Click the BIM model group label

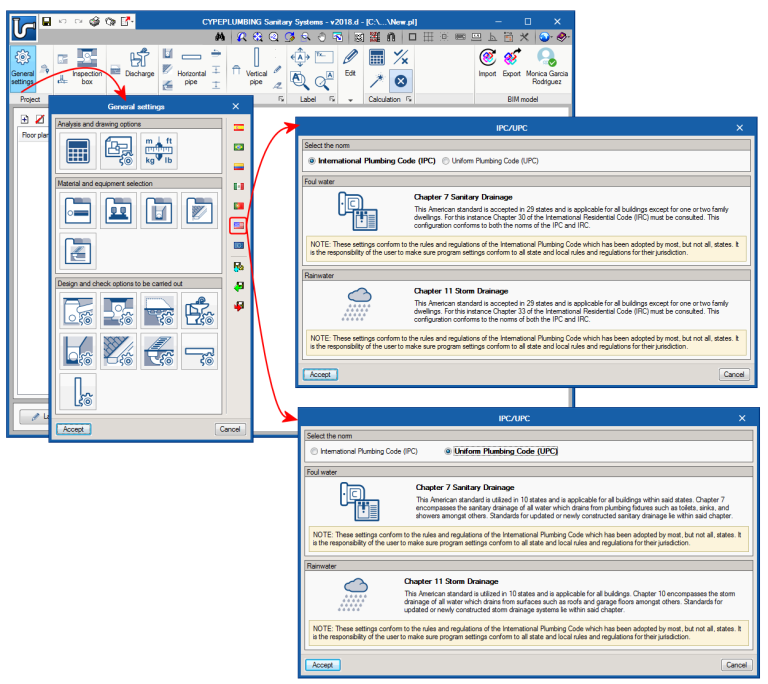pos(522,99)
